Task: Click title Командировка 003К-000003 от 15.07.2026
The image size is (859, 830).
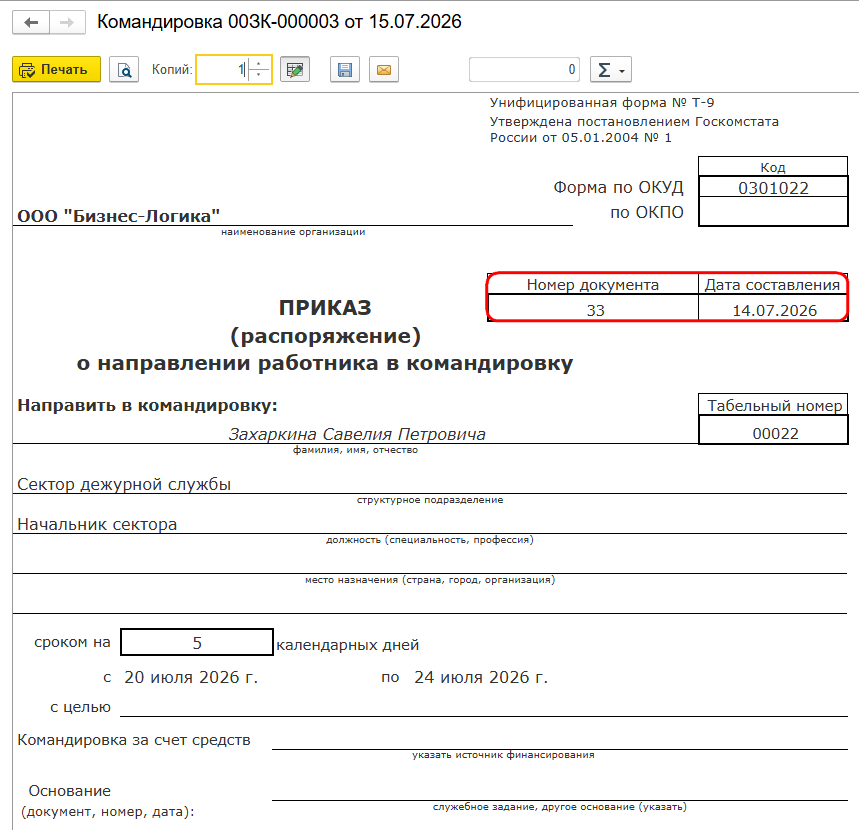Action: click(279, 21)
